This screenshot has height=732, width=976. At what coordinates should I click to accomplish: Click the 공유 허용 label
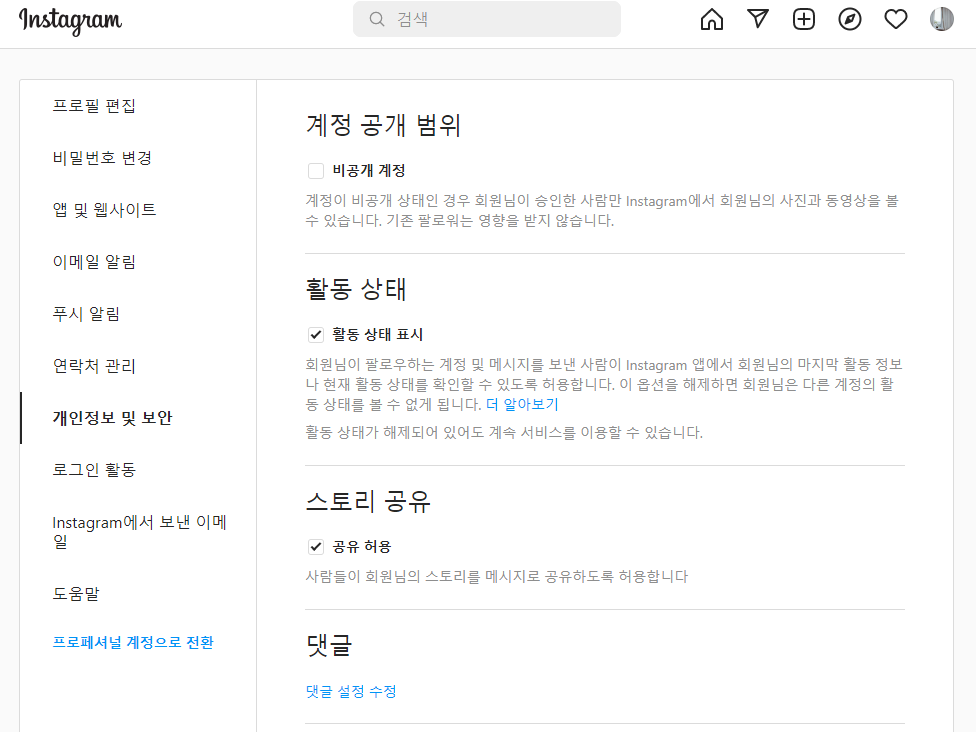(362, 547)
